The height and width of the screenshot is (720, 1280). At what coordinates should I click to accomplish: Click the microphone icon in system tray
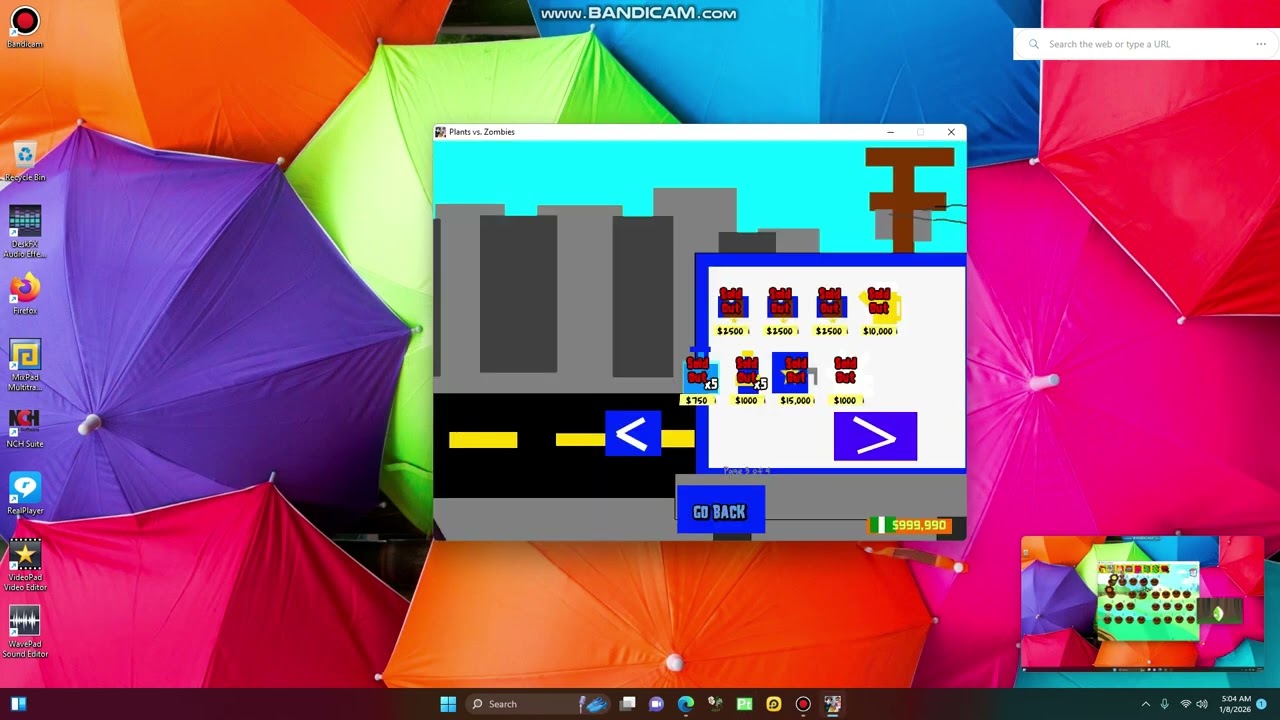pyautogui.click(x=1165, y=704)
